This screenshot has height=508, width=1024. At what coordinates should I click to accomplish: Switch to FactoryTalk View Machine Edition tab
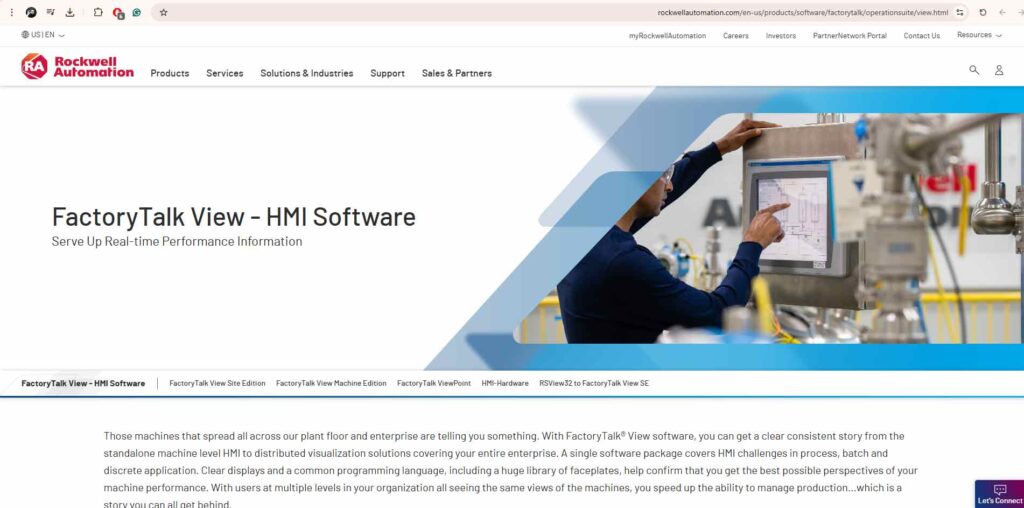click(x=331, y=383)
